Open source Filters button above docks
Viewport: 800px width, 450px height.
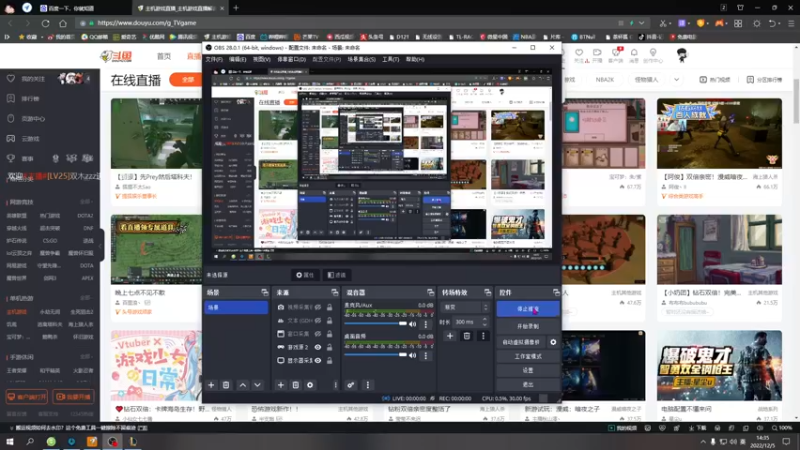tap(336, 275)
